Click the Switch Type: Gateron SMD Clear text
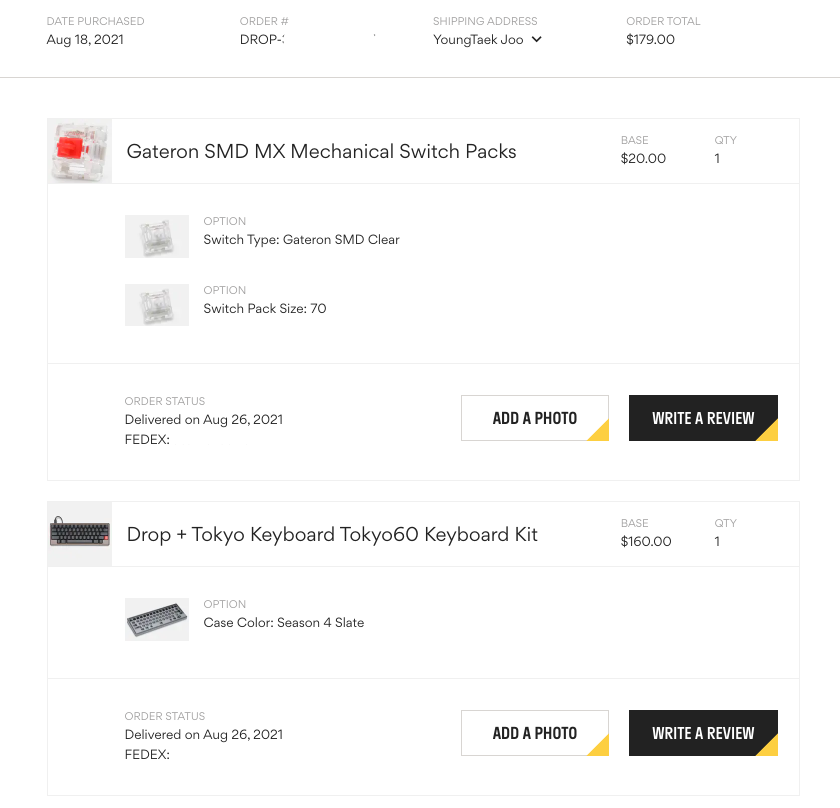 coord(301,240)
